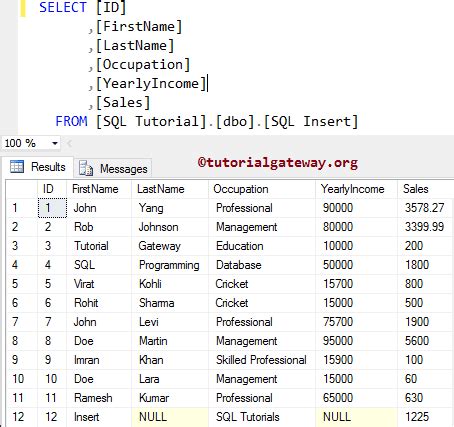This screenshot has width=454, height=427.
Task: Click the 'Database' occupation cell
Action: point(262,265)
